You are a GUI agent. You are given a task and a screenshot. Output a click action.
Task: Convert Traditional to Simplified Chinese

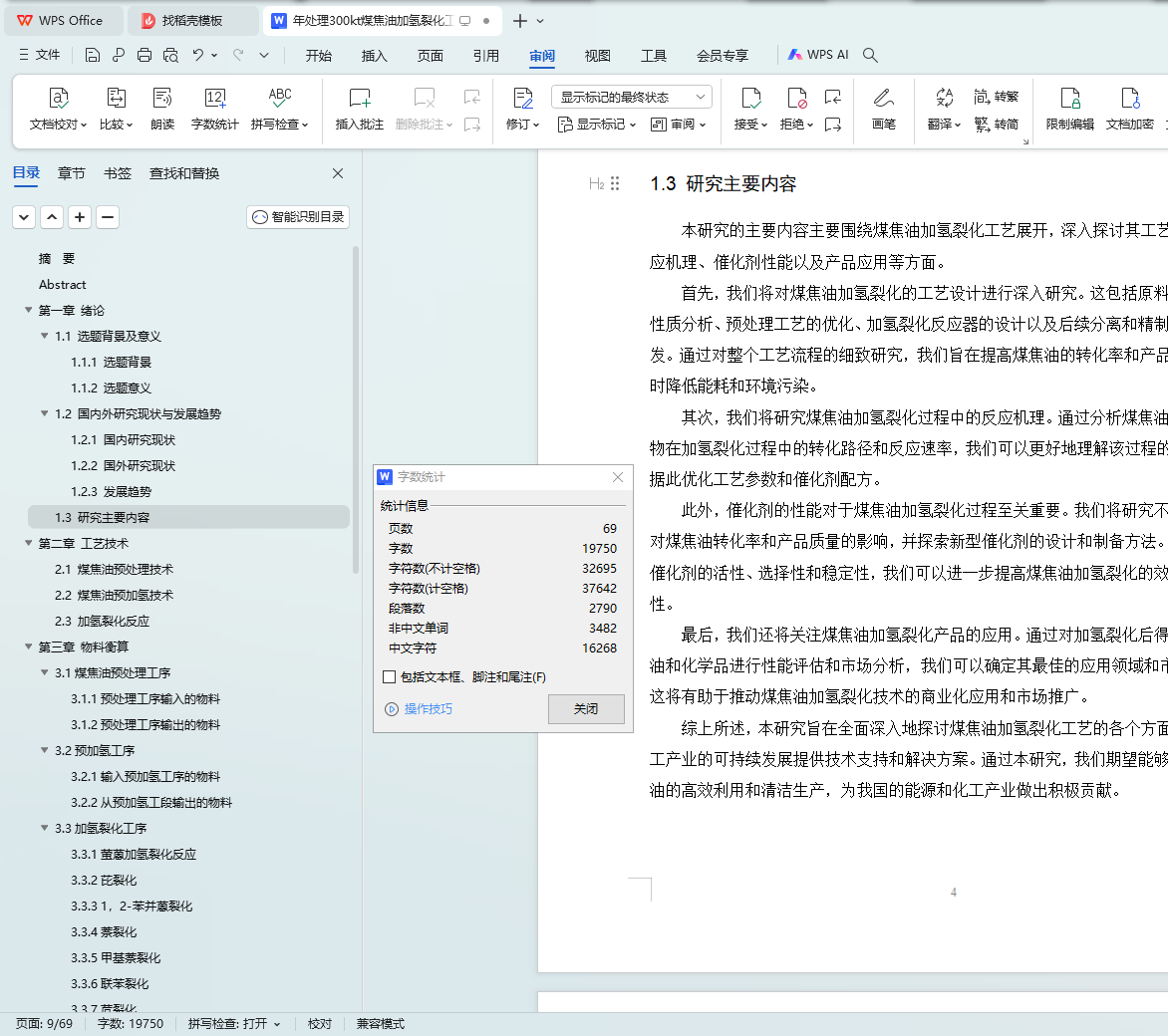(996, 125)
